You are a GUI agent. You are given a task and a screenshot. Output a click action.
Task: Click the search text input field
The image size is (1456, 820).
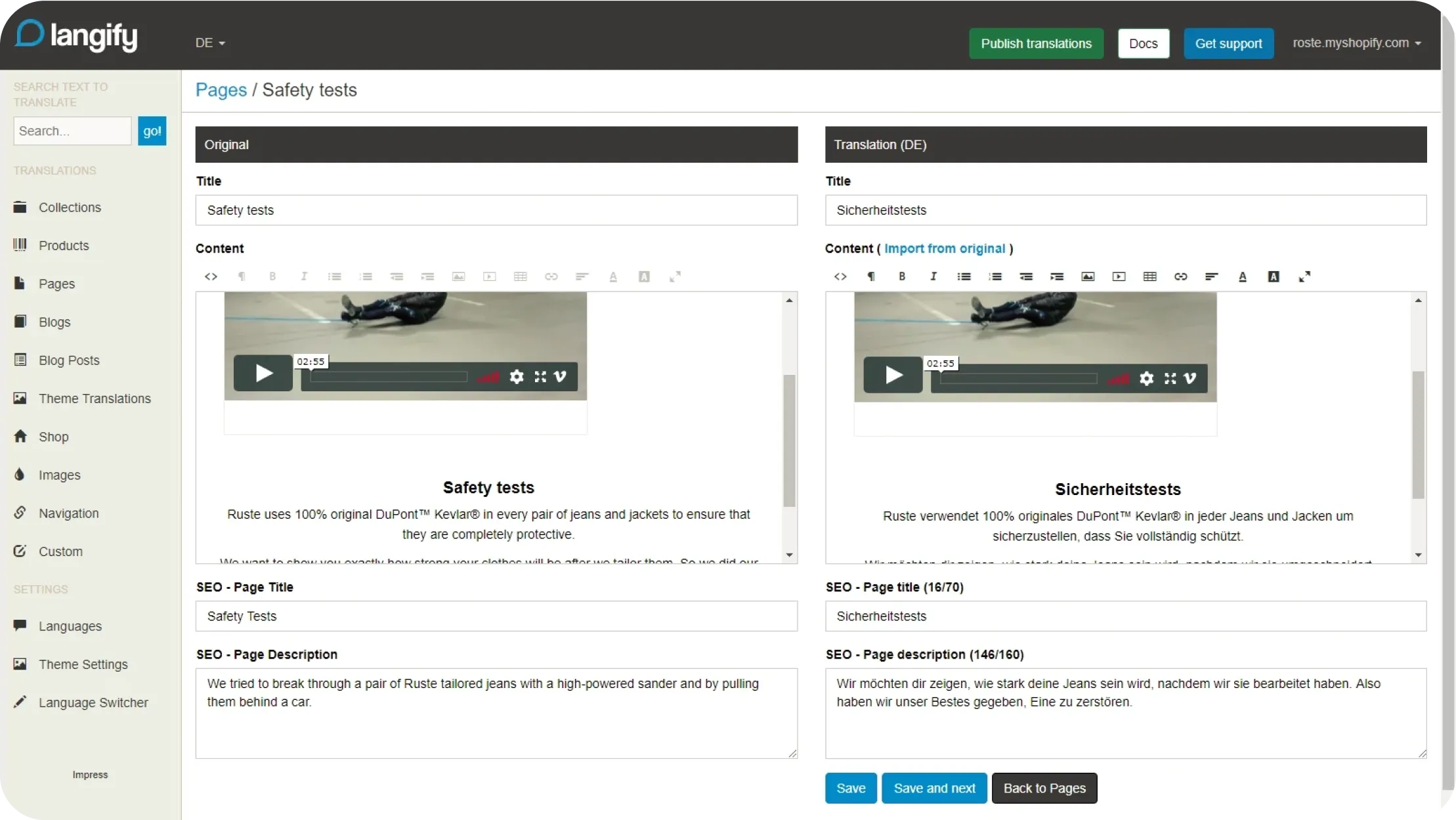(72, 131)
